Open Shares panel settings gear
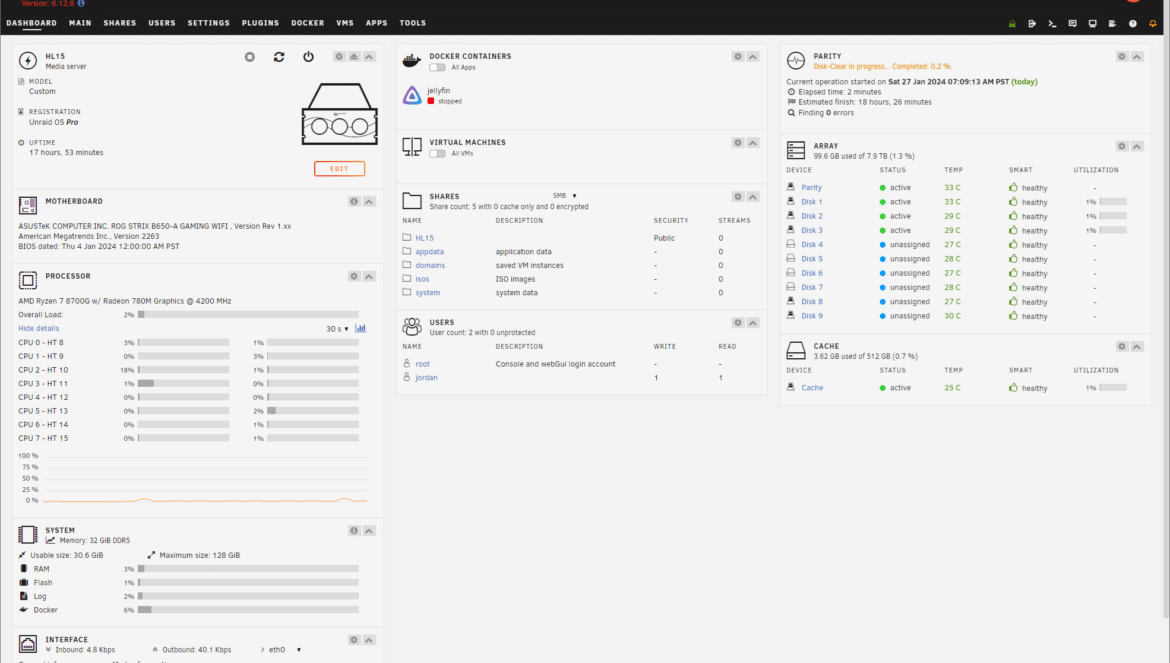This screenshot has width=1170, height=663. click(x=738, y=197)
